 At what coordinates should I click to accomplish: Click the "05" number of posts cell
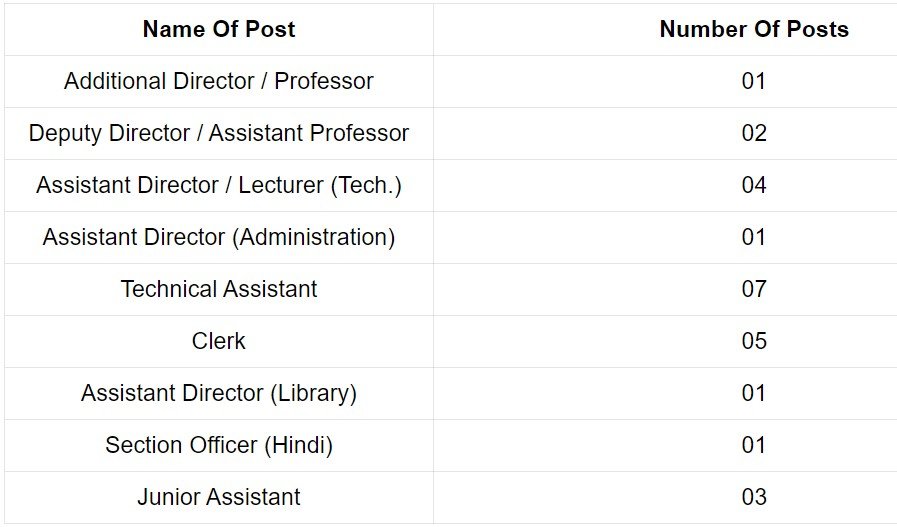[x=754, y=341]
